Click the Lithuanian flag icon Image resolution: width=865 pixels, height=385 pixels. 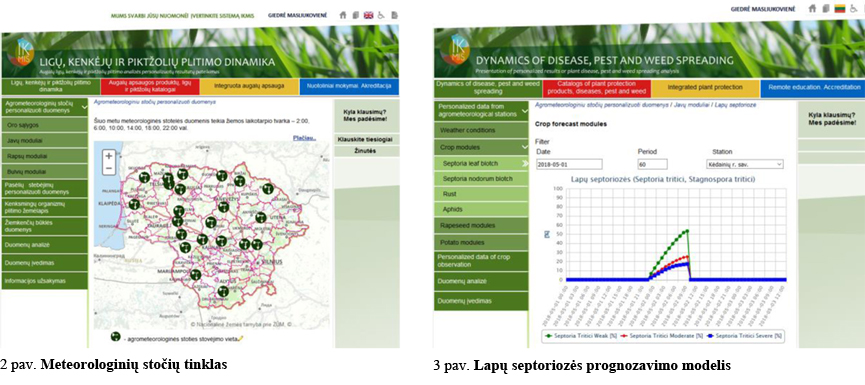click(840, 9)
